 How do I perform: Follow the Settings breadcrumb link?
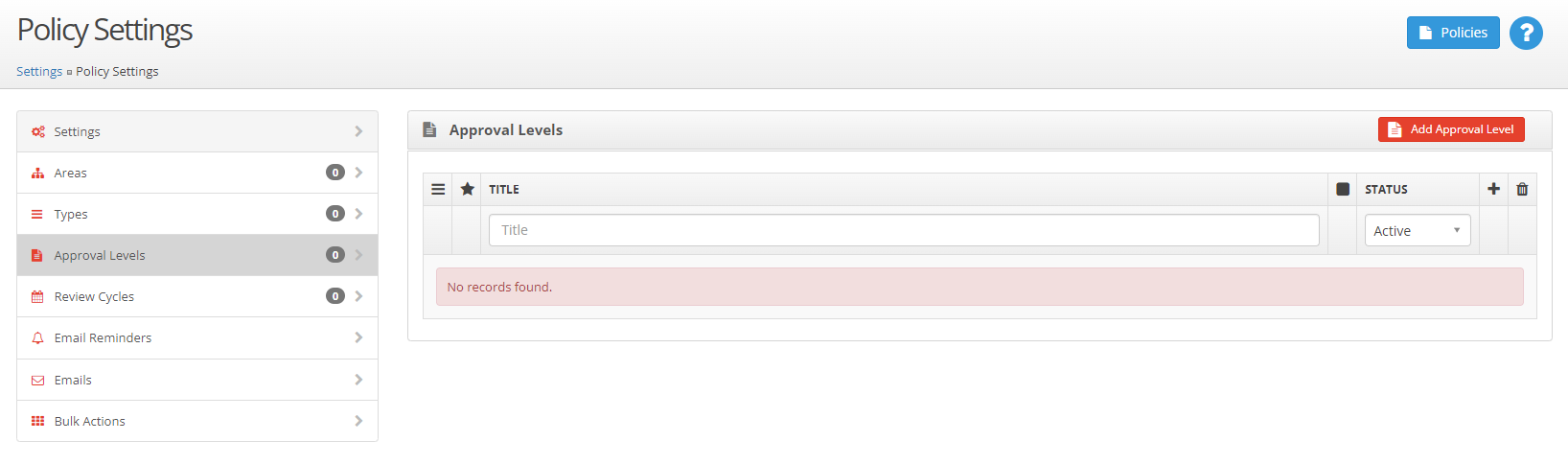(x=39, y=71)
